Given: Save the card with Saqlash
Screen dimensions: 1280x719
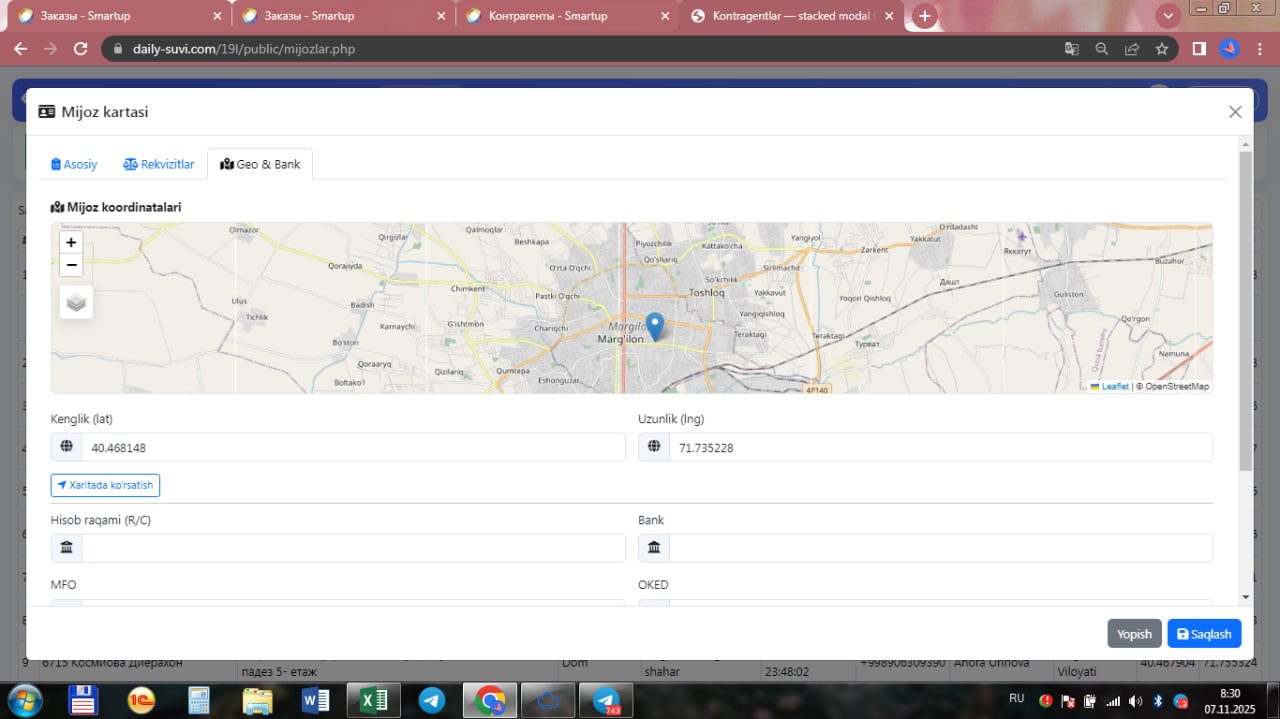Looking at the screenshot, I should point(1203,634).
